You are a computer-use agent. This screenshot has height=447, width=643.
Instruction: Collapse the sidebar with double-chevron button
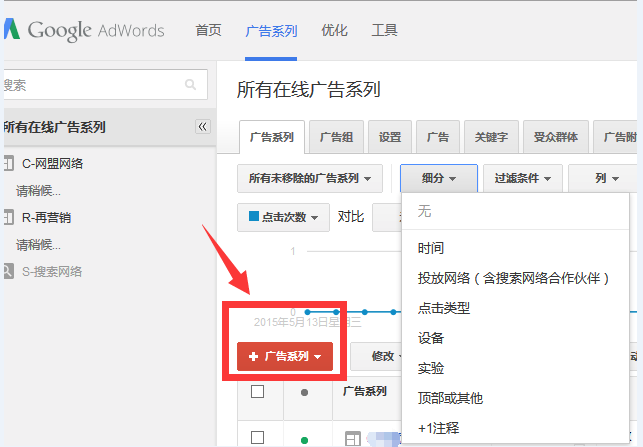(203, 126)
